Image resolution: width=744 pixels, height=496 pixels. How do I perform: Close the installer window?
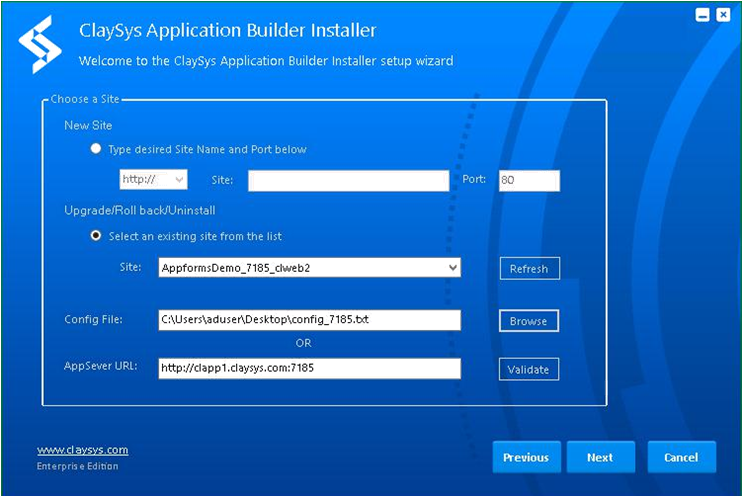point(723,15)
